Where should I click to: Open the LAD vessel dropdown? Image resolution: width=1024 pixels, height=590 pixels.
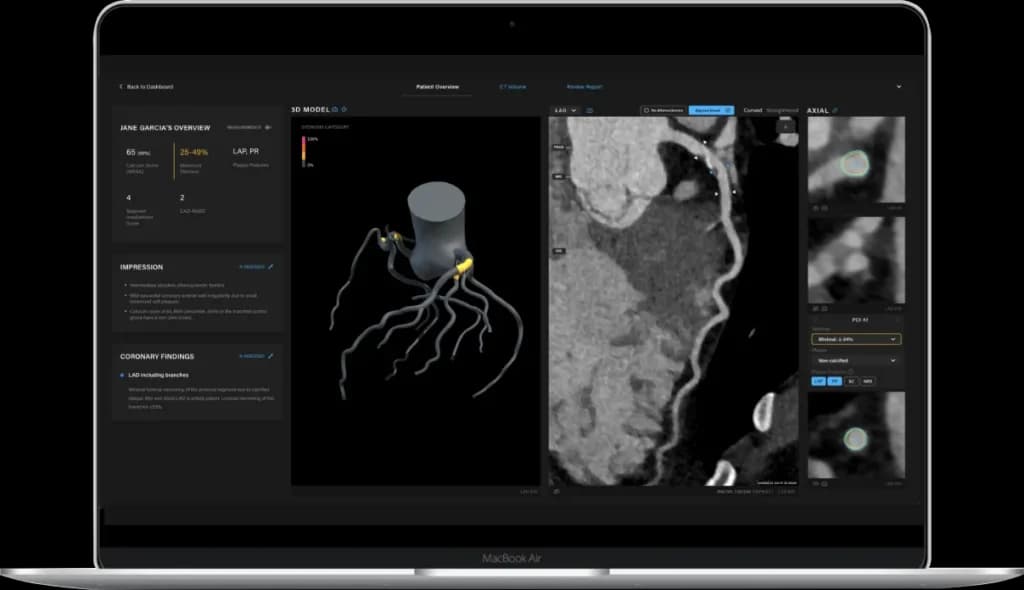567,111
